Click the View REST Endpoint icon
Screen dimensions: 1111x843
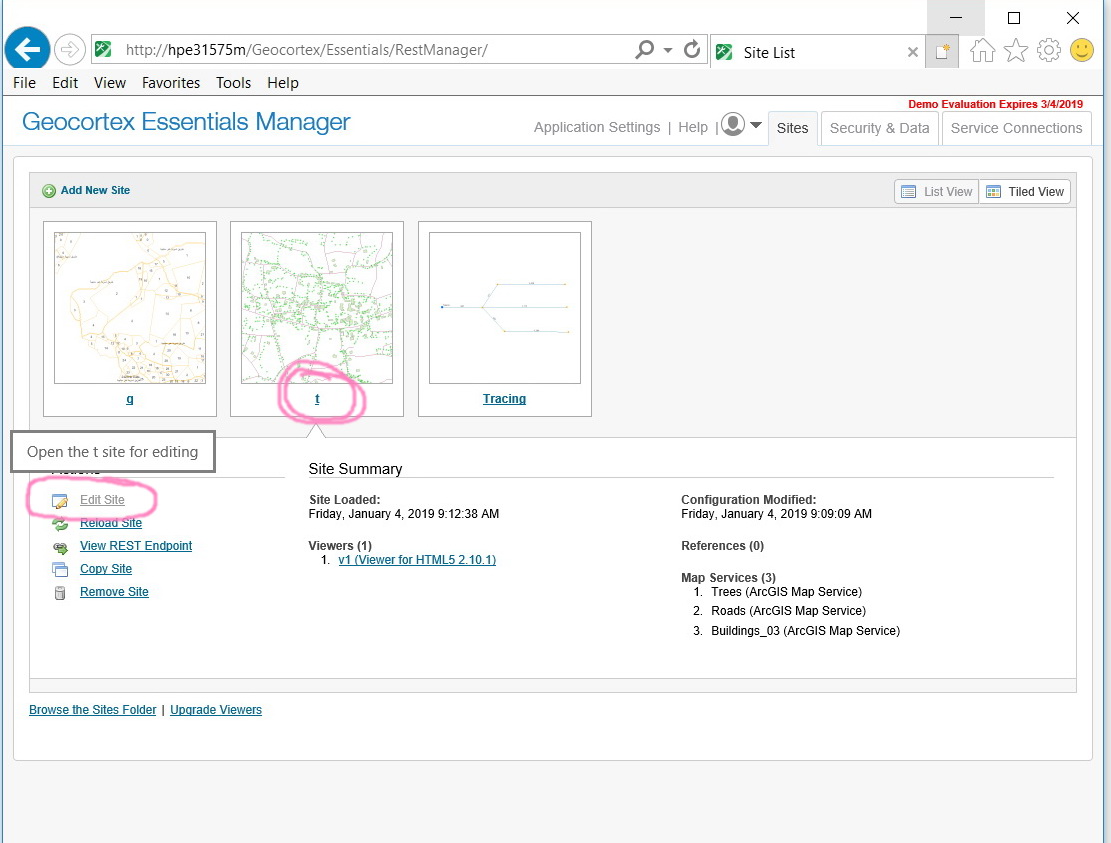(x=60, y=548)
